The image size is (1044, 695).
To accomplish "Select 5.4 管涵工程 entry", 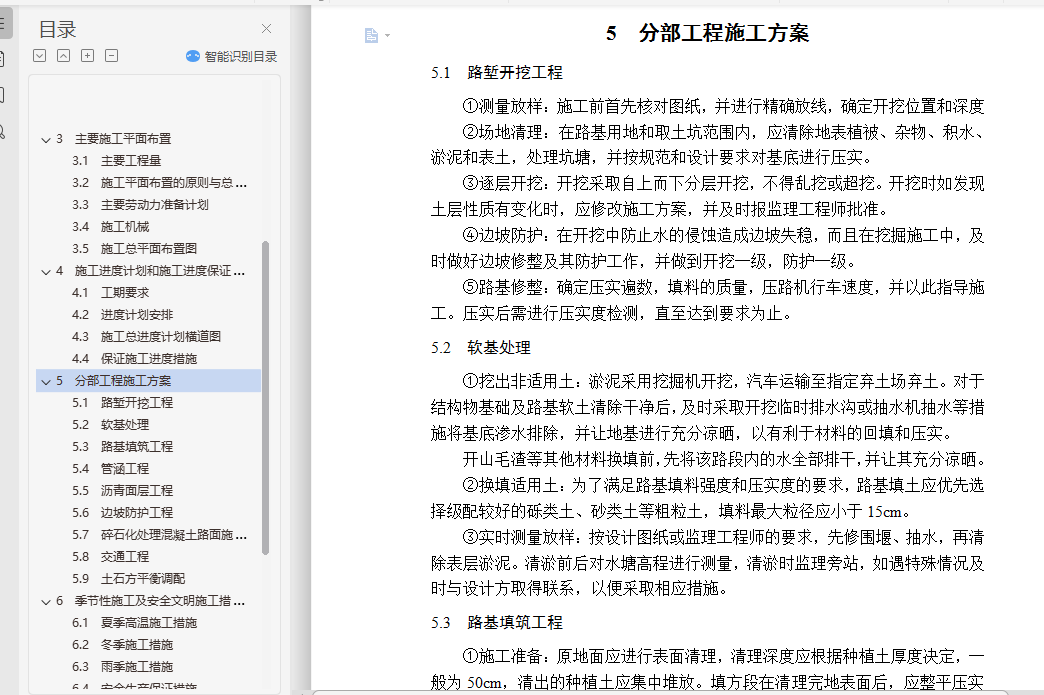I will tap(111, 468).
